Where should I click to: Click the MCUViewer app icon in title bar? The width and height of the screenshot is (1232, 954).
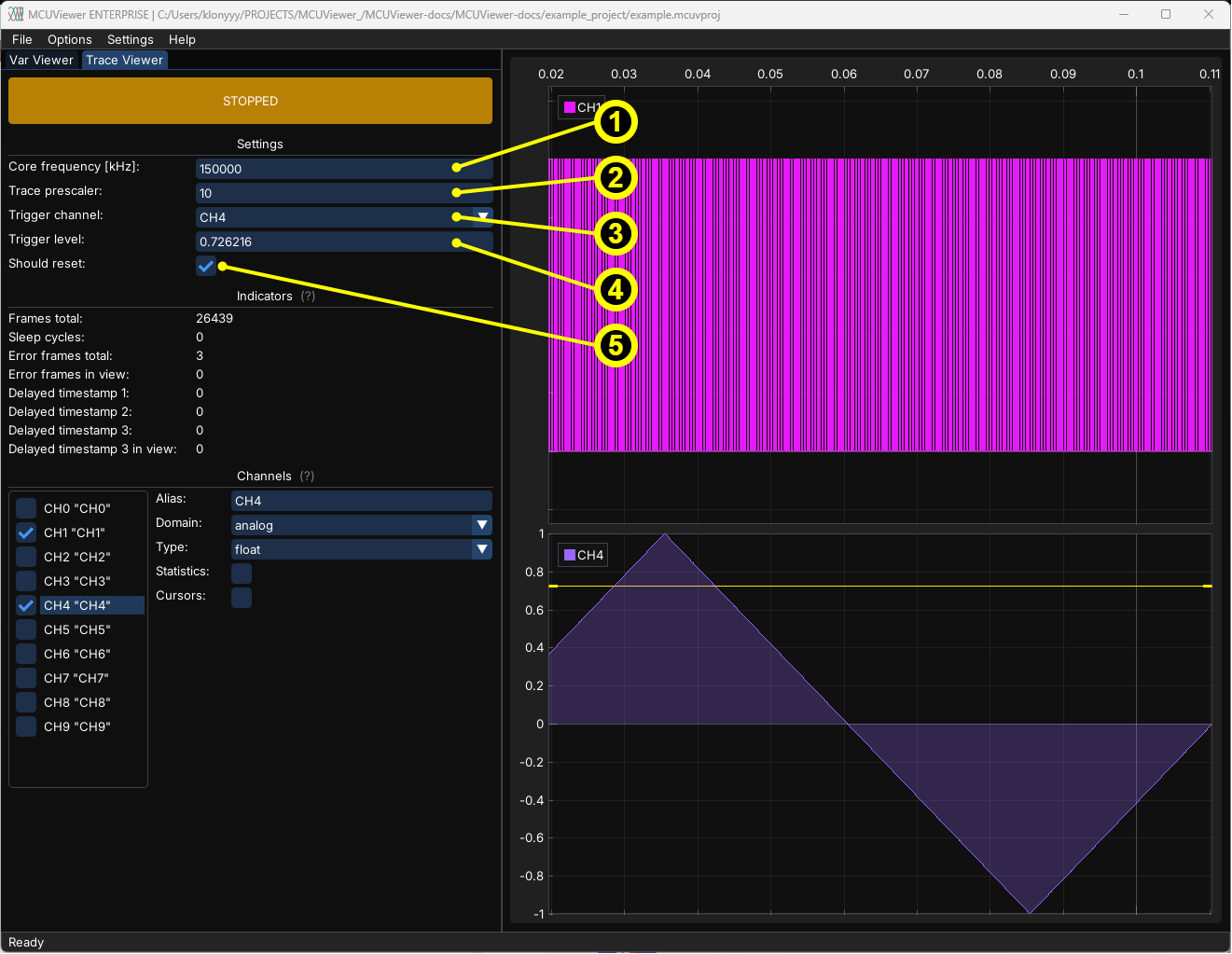click(15, 14)
